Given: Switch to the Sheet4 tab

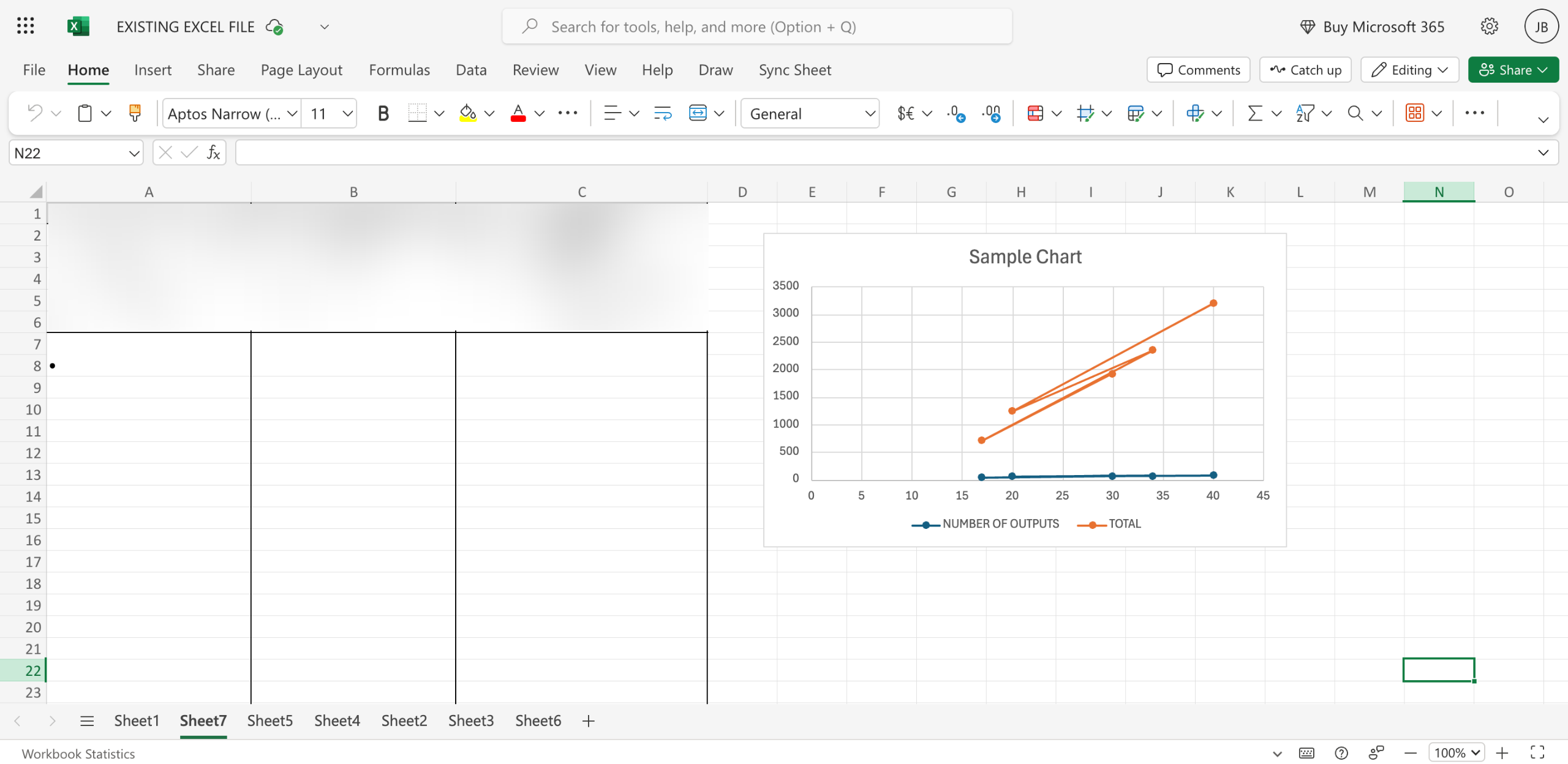Looking at the screenshot, I should (337, 721).
